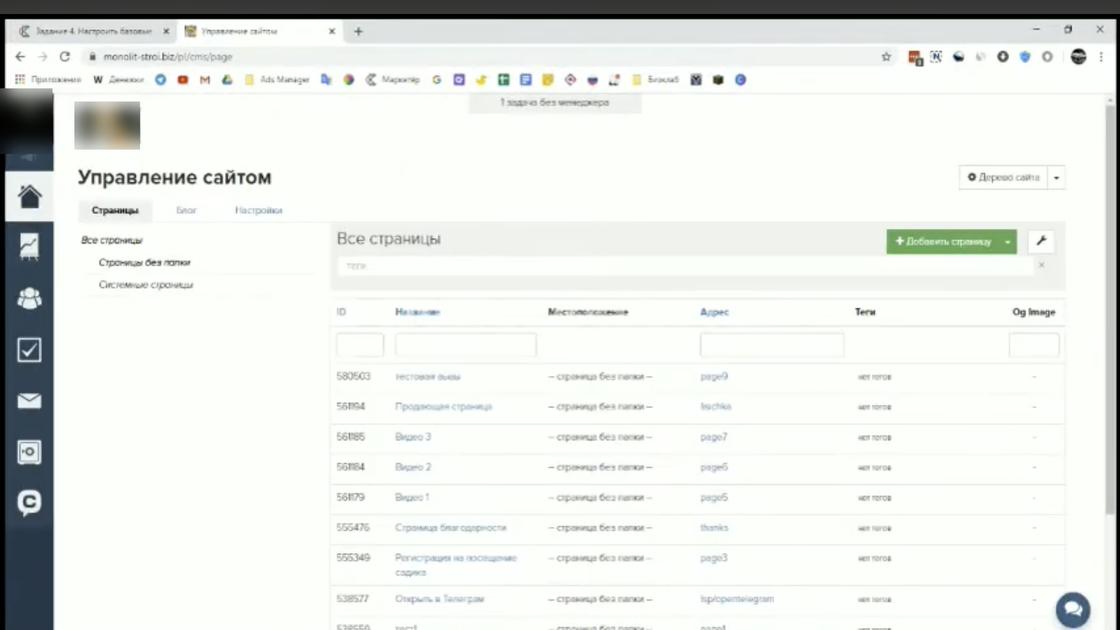Screen dimensions: 1120x630
Task: Switch to the first browser tab 'Задание 4'
Action: pyautogui.click(x=91, y=31)
